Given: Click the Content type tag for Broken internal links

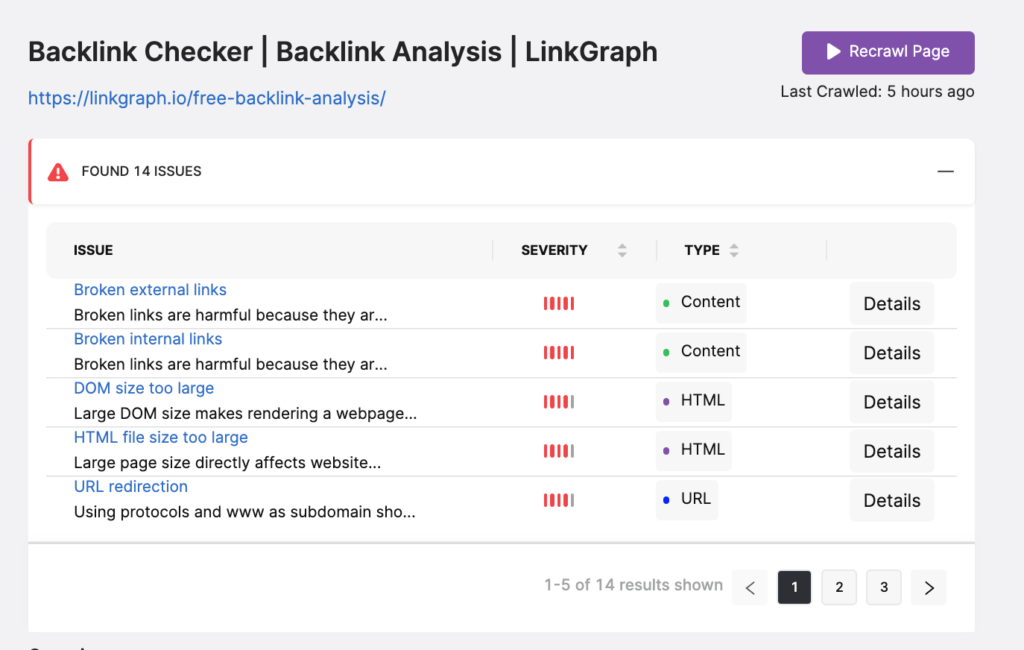Looking at the screenshot, I should coord(701,351).
